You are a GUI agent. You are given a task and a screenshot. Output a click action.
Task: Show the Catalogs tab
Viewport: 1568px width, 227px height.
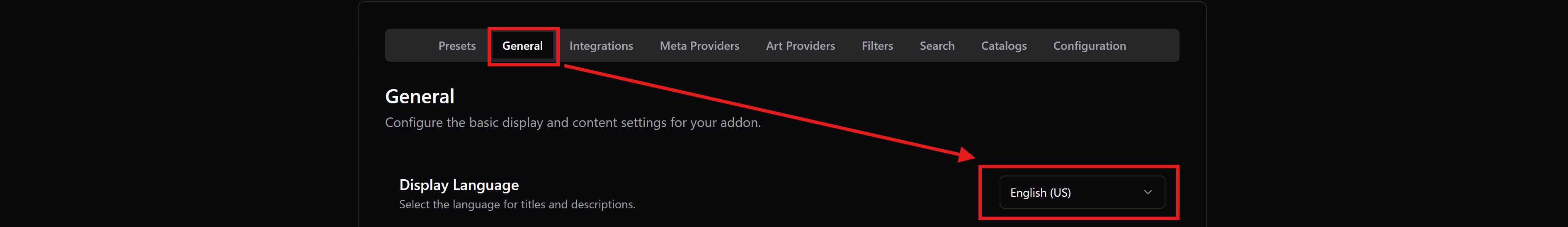1003,46
